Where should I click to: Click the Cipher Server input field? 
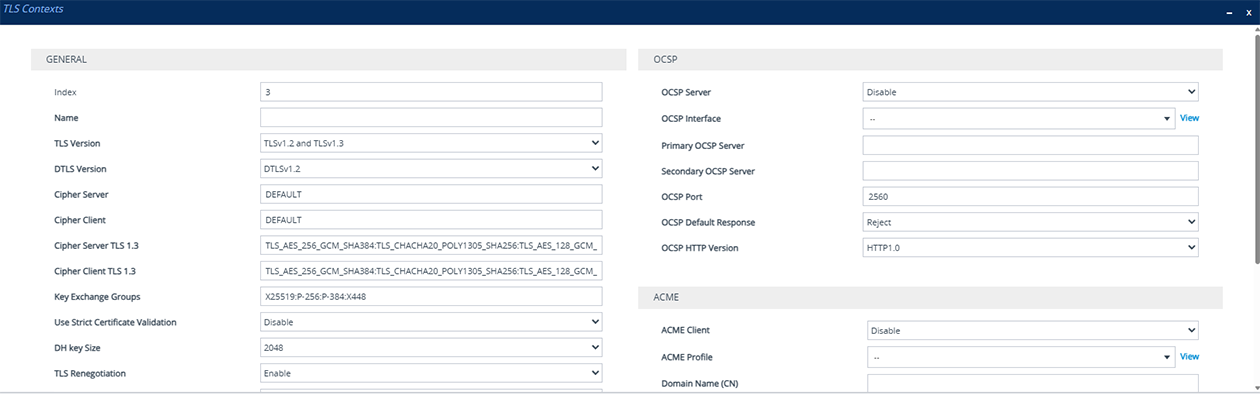click(431, 194)
